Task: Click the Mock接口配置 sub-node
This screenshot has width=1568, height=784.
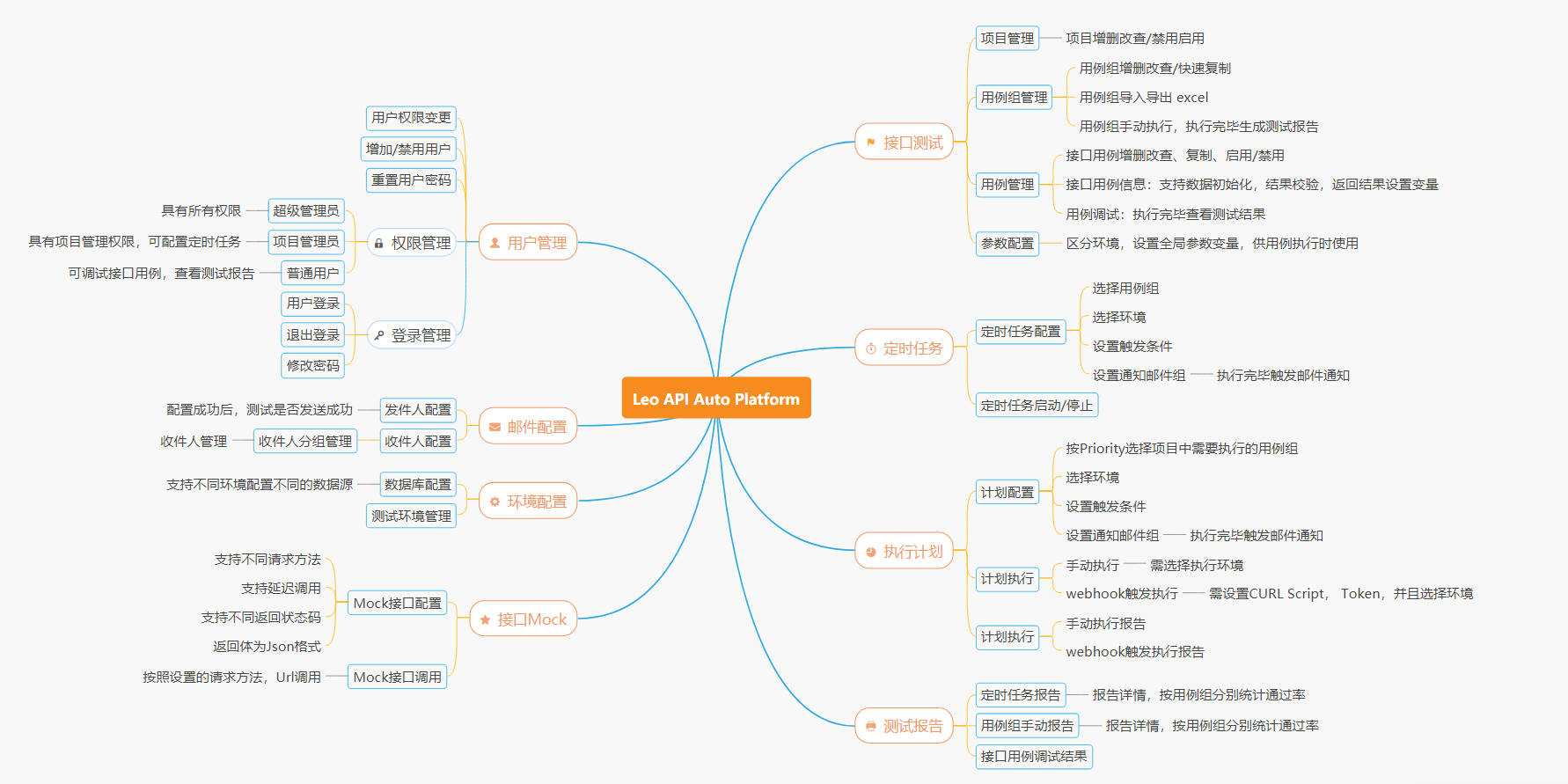Action: tap(398, 603)
